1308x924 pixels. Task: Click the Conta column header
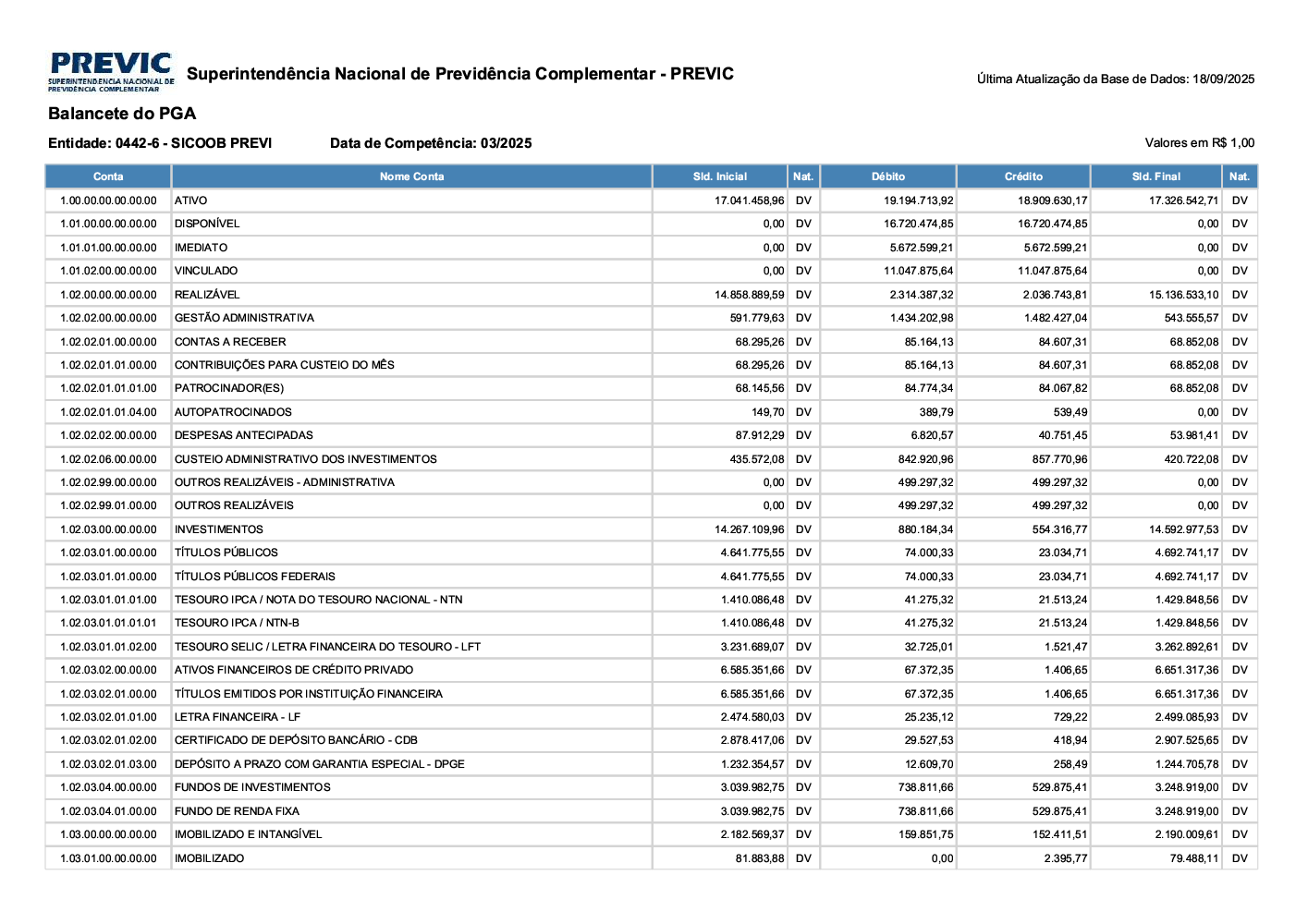[108, 176]
